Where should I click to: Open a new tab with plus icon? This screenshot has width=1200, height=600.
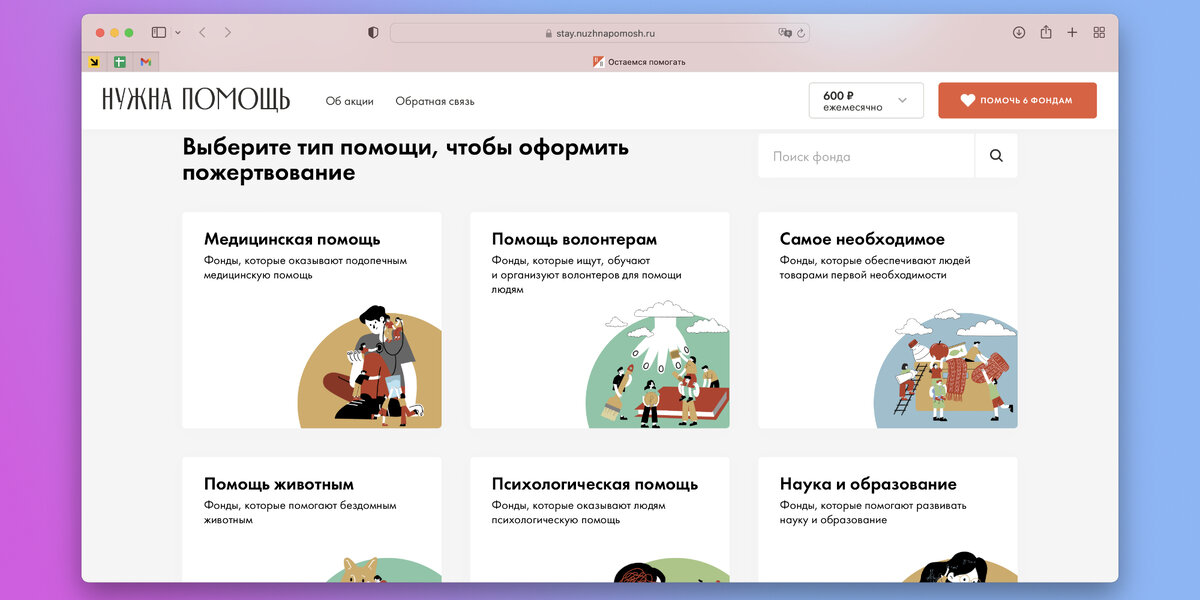coord(1072,32)
